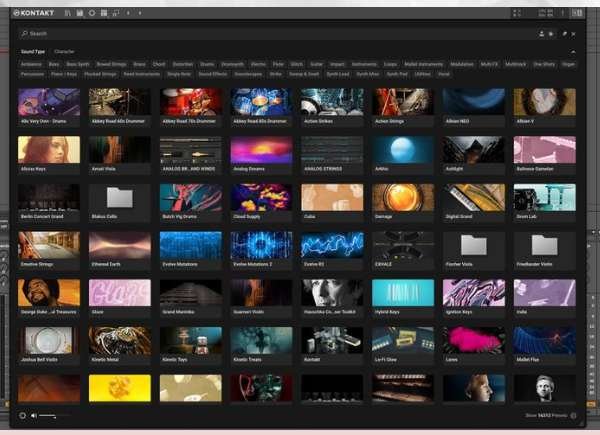Image resolution: width=600 pixels, height=435 pixels.
Task: Open the Ethereal Earth library
Action: pyautogui.click(x=120, y=250)
